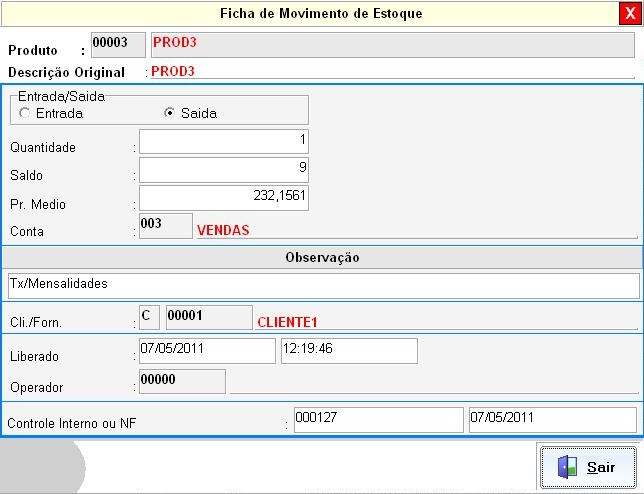This screenshot has width=644, height=494.
Task: Select the Saida radio button
Action: tap(169, 113)
